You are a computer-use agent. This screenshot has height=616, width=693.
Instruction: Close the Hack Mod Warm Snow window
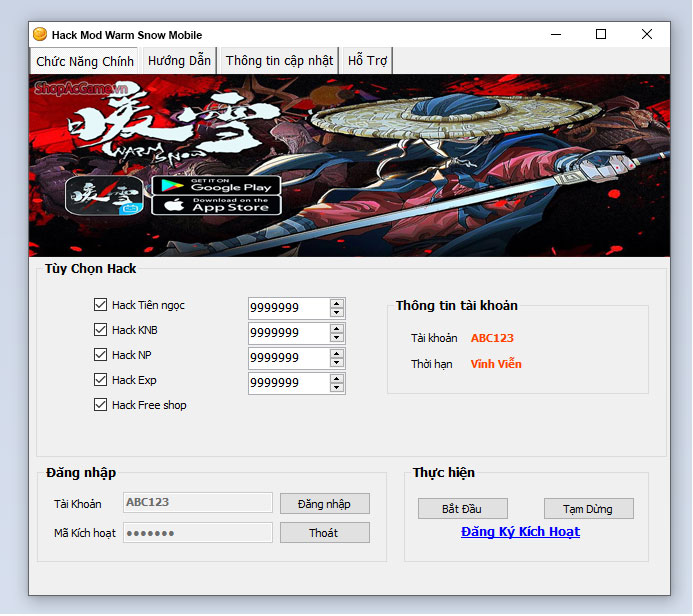(x=647, y=34)
